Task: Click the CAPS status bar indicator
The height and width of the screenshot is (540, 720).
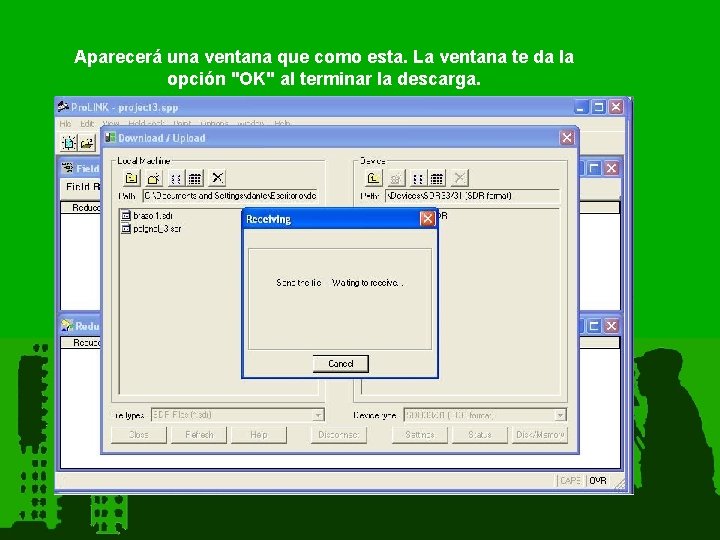Action: point(571,480)
